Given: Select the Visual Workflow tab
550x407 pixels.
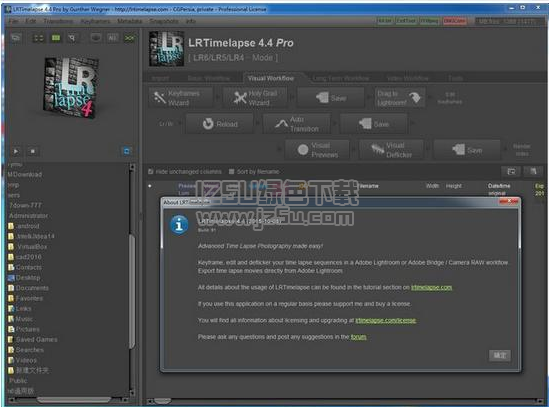Looking at the screenshot, I should pyautogui.click(x=270, y=78).
